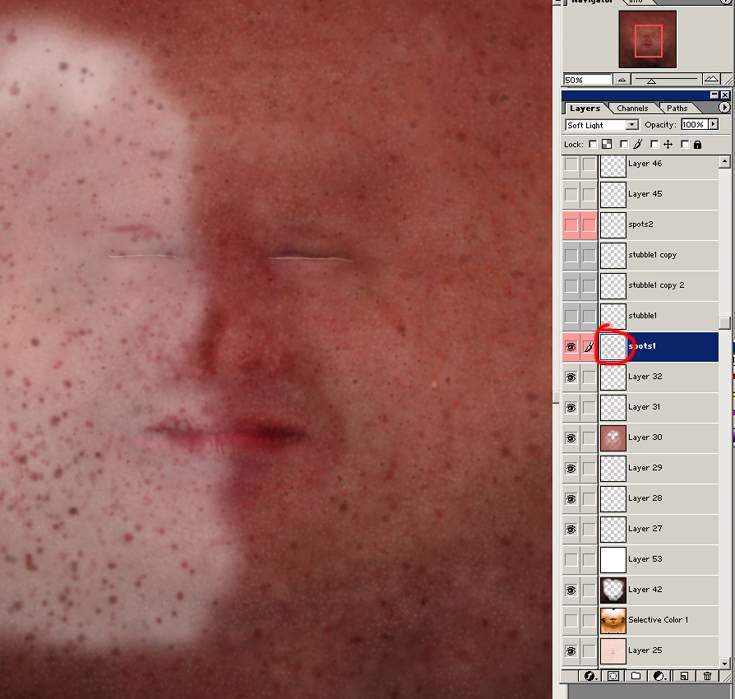Open the Layers palette flyout menu
735x699 pixels.
(724, 108)
